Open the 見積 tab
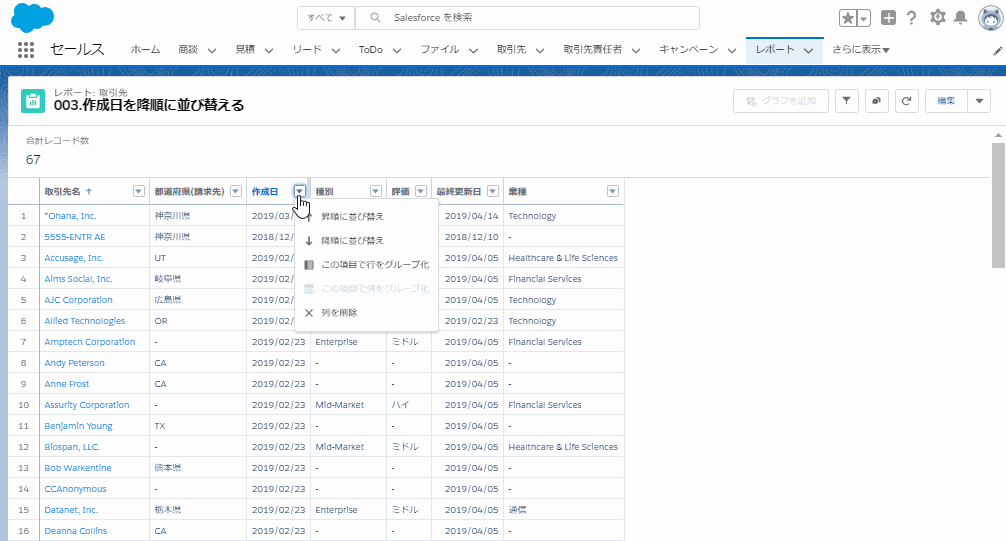Screen dimensions: 1006x541 pos(245,49)
